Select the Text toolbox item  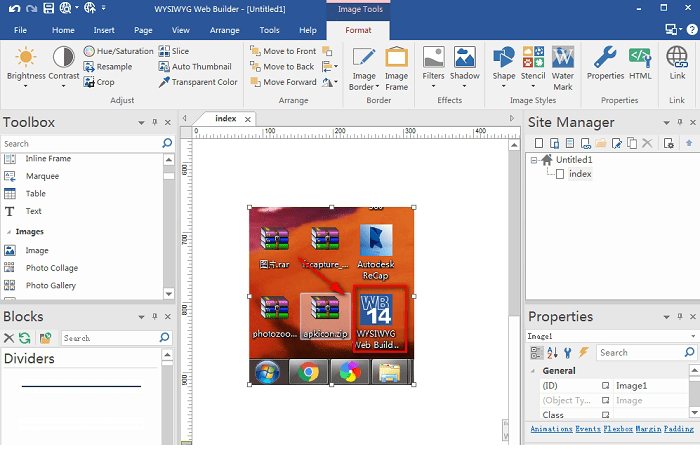pos(33,211)
